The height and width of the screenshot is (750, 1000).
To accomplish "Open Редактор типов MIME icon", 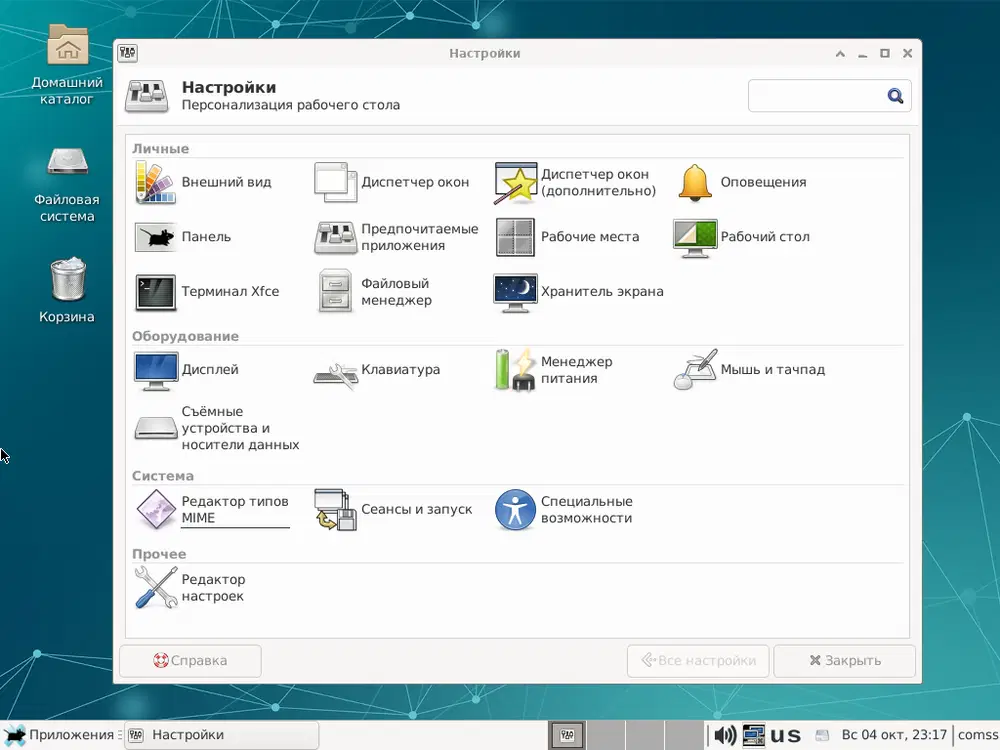I will point(155,510).
